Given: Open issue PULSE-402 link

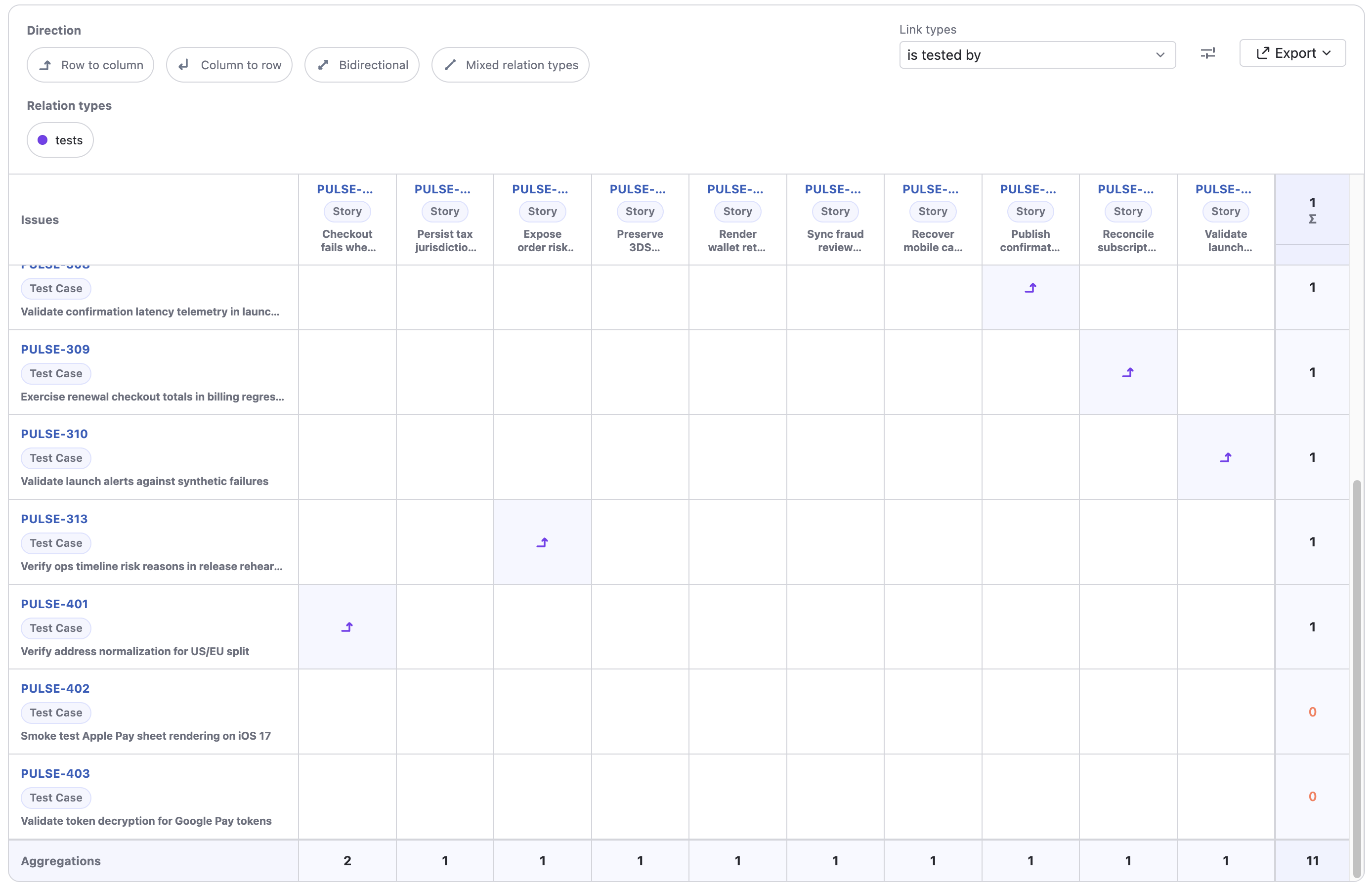Looking at the screenshot, I should click(x=55, y=688).
